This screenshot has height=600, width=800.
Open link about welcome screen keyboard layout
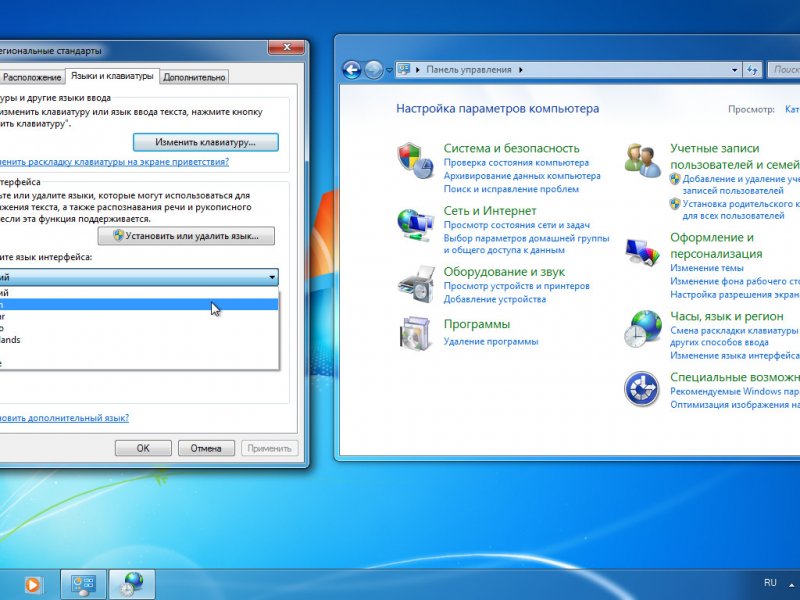(x=114, y=162)
